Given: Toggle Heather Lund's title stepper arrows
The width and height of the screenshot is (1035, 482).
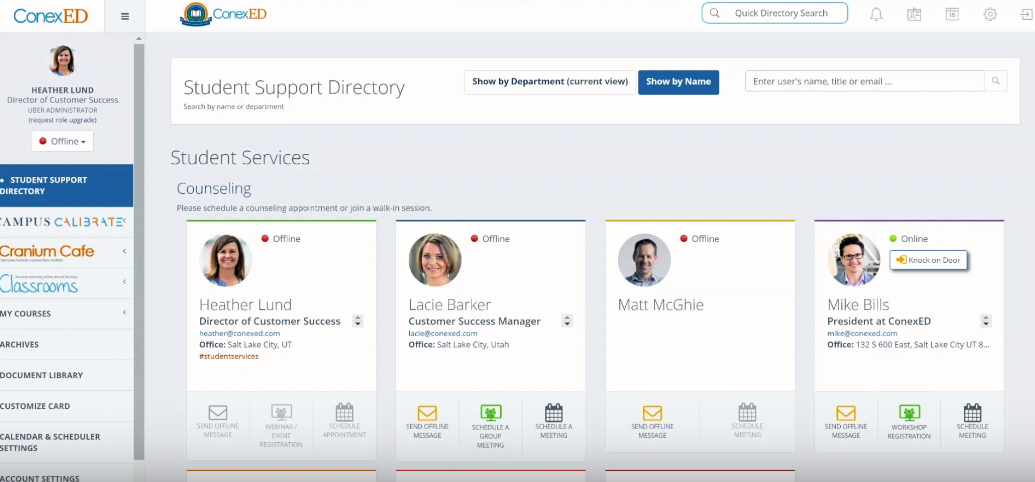Looking at the screenshot, I should [358, 321].
